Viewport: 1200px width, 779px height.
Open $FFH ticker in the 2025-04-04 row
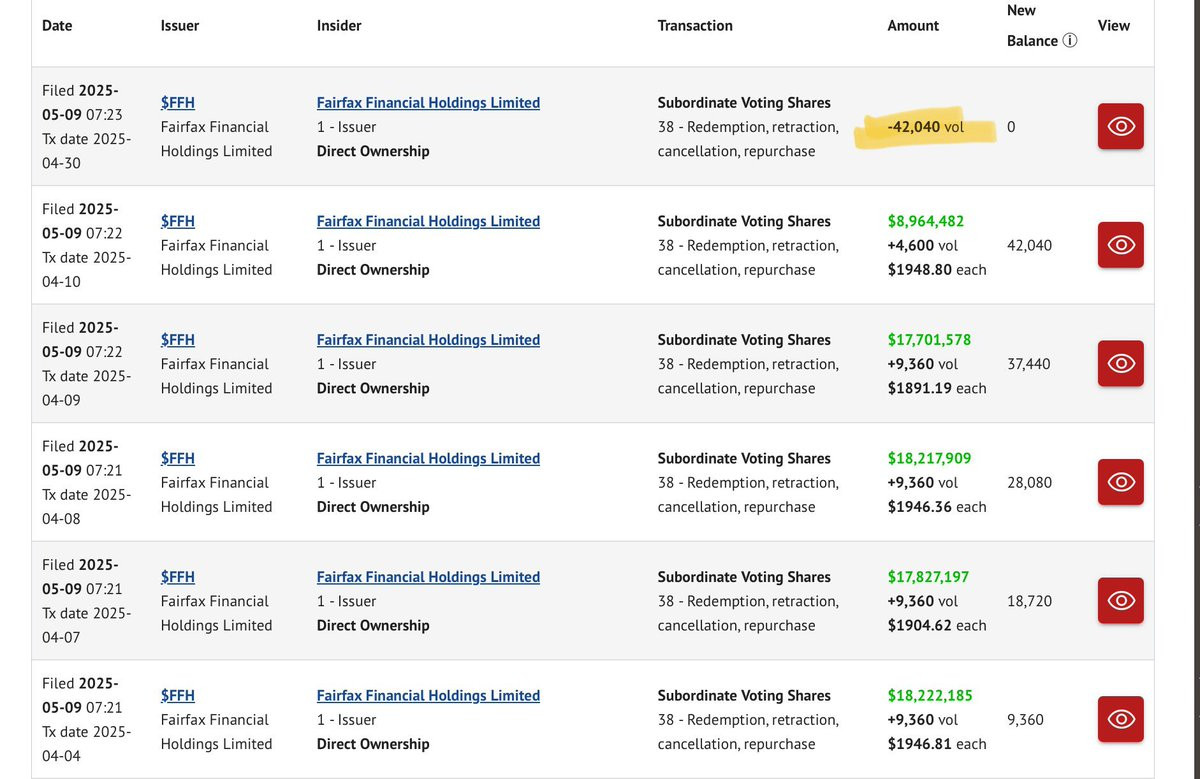pyautogui.click(x=178, y=695)
